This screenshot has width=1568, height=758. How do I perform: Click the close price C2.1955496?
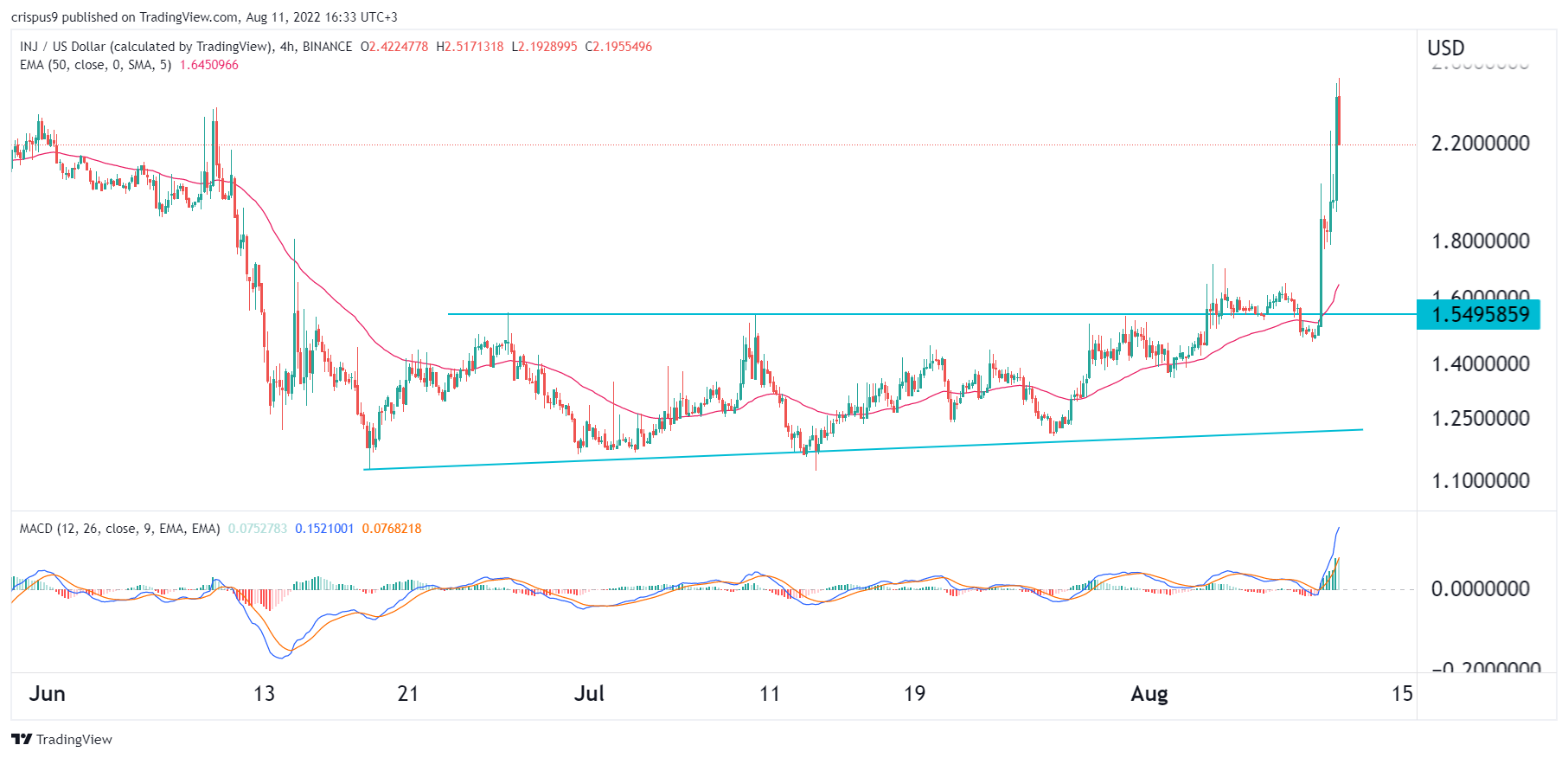(619, 47)
